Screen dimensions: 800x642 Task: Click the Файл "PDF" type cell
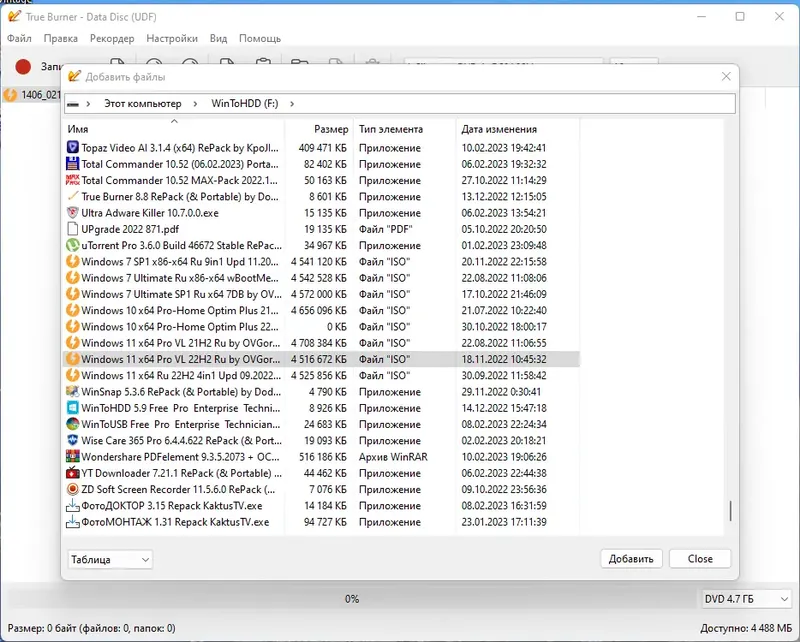tap(385, 229)
